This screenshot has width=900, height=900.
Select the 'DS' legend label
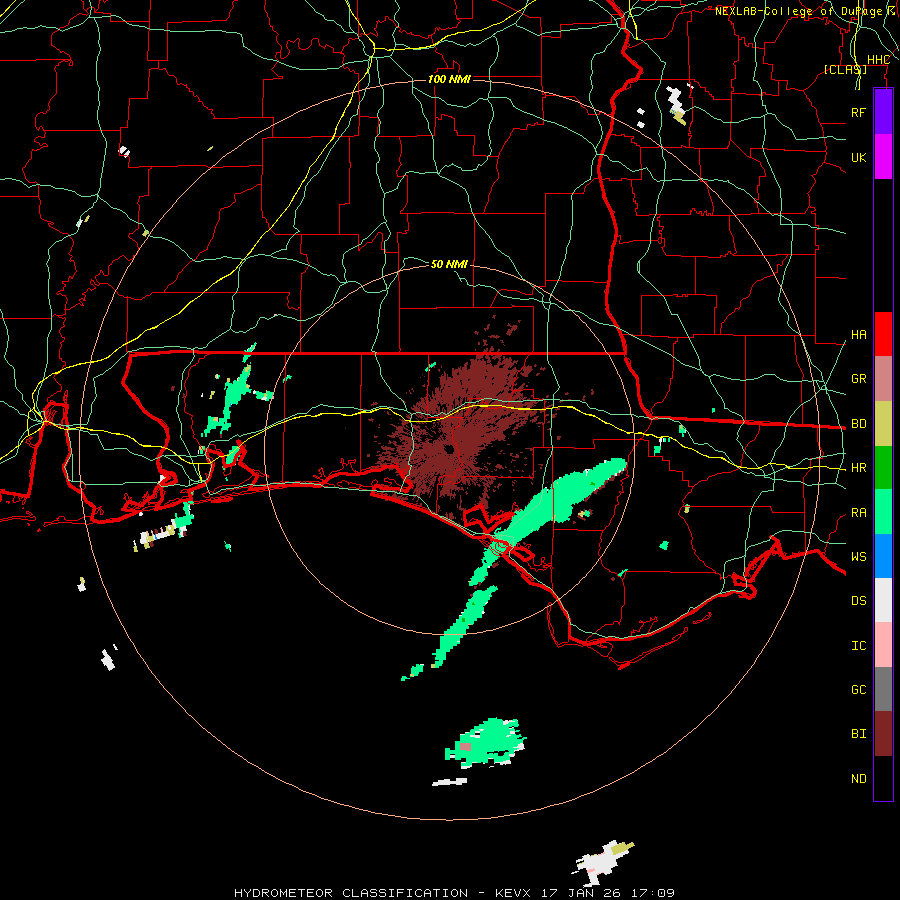(858, 601)
